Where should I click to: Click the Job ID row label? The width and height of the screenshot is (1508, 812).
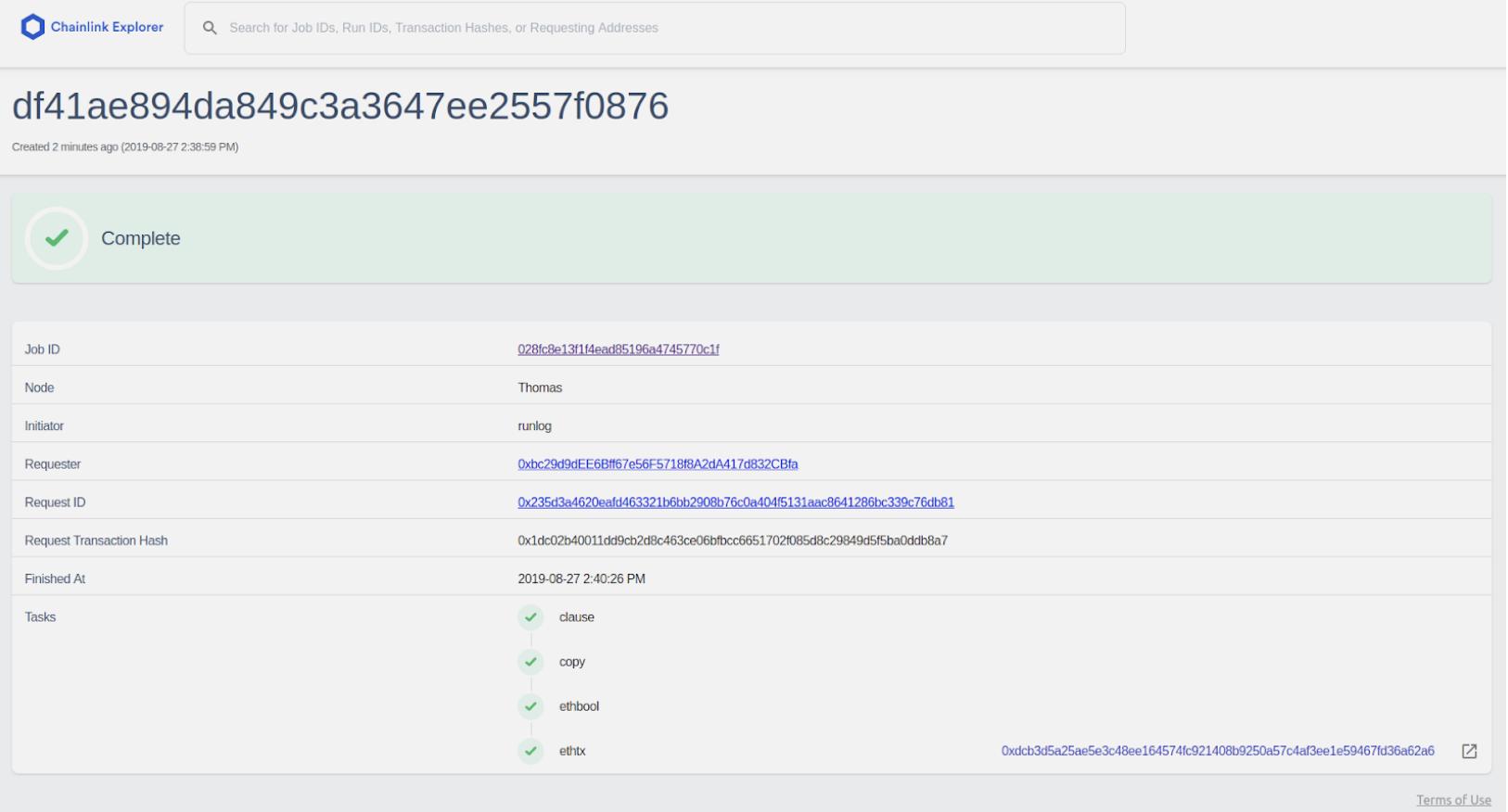coord(42,349)
